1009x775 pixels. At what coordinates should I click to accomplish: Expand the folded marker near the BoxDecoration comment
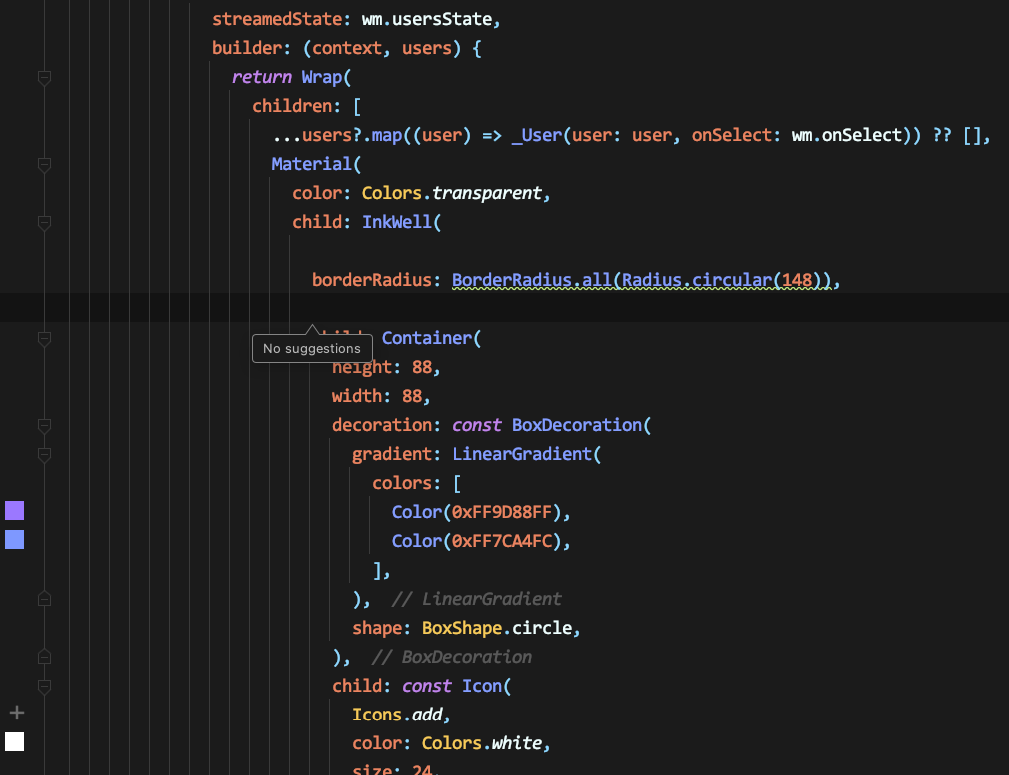tap(44, 656)
